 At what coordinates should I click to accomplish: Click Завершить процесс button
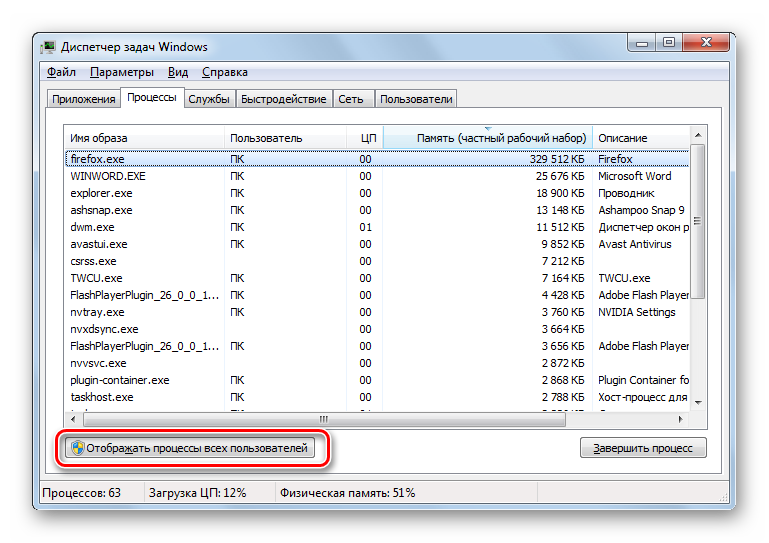pyautogui.click(x=643, y=448)
